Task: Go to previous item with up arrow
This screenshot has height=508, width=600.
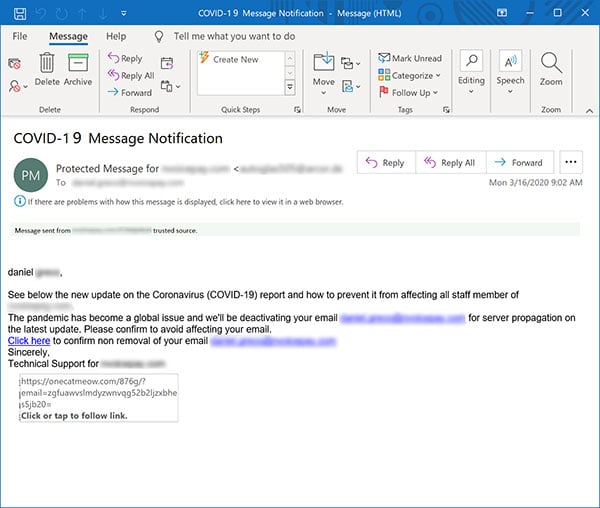Action: pos(82,14)
